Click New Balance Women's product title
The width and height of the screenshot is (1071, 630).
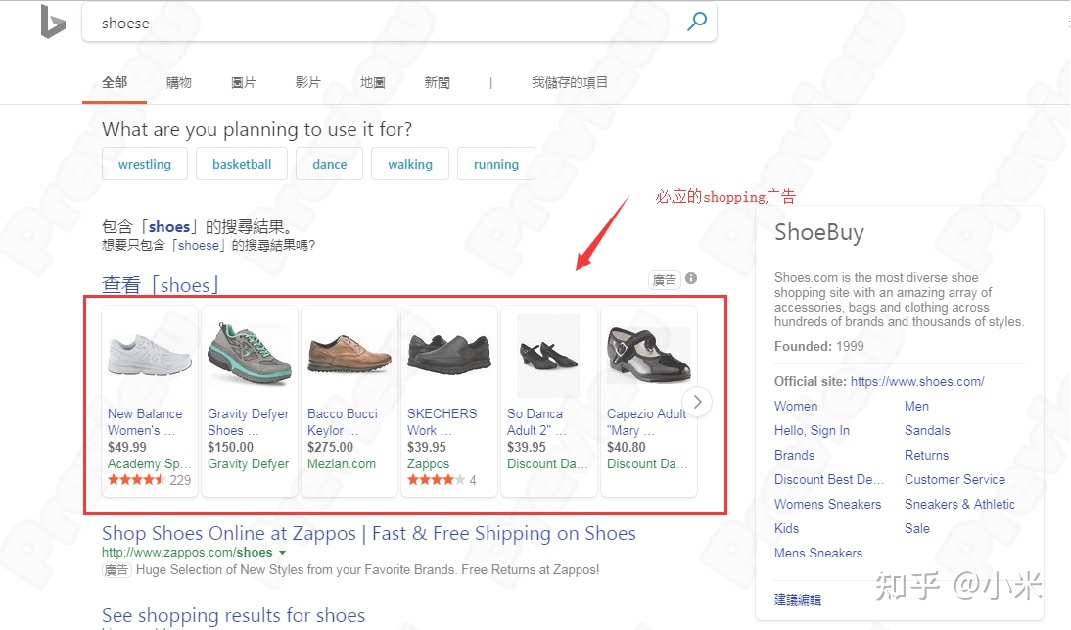point(145,422)
